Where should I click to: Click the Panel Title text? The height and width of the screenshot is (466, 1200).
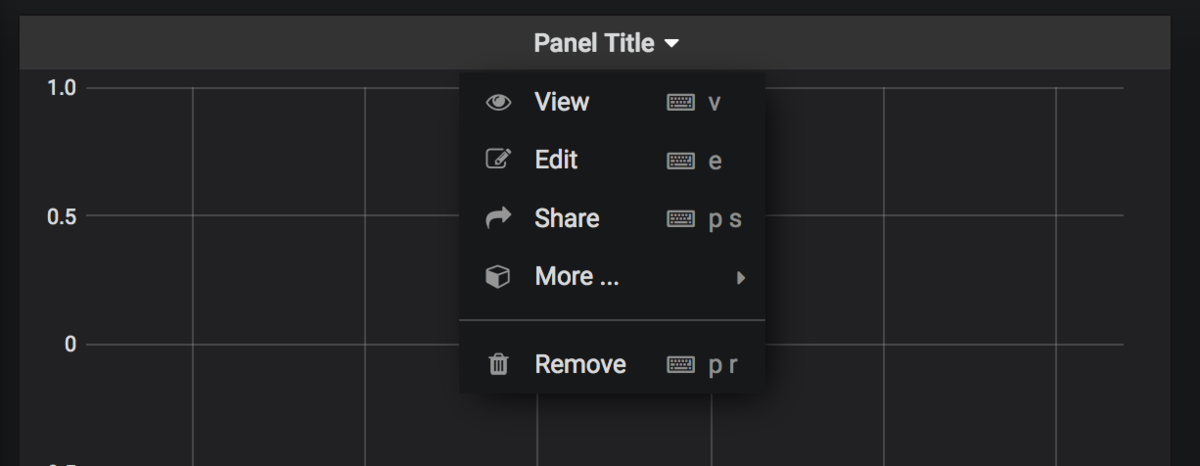(x=593, y=44)
